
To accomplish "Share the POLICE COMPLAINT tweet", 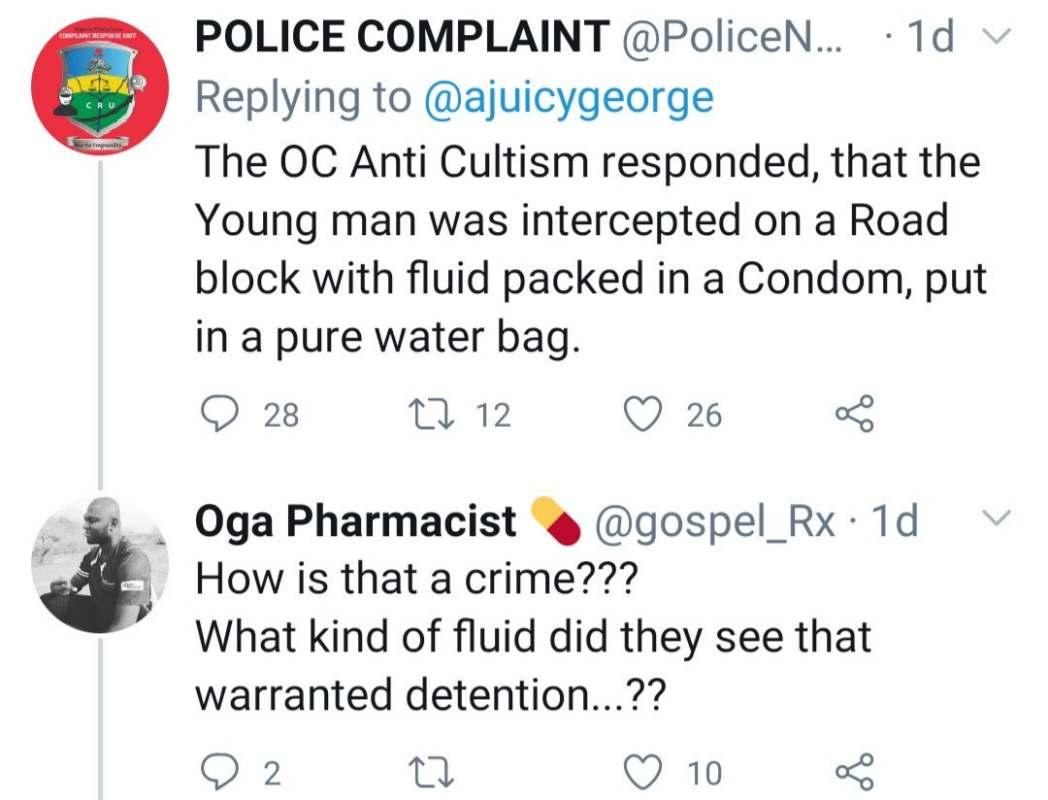I will point(855,414).
